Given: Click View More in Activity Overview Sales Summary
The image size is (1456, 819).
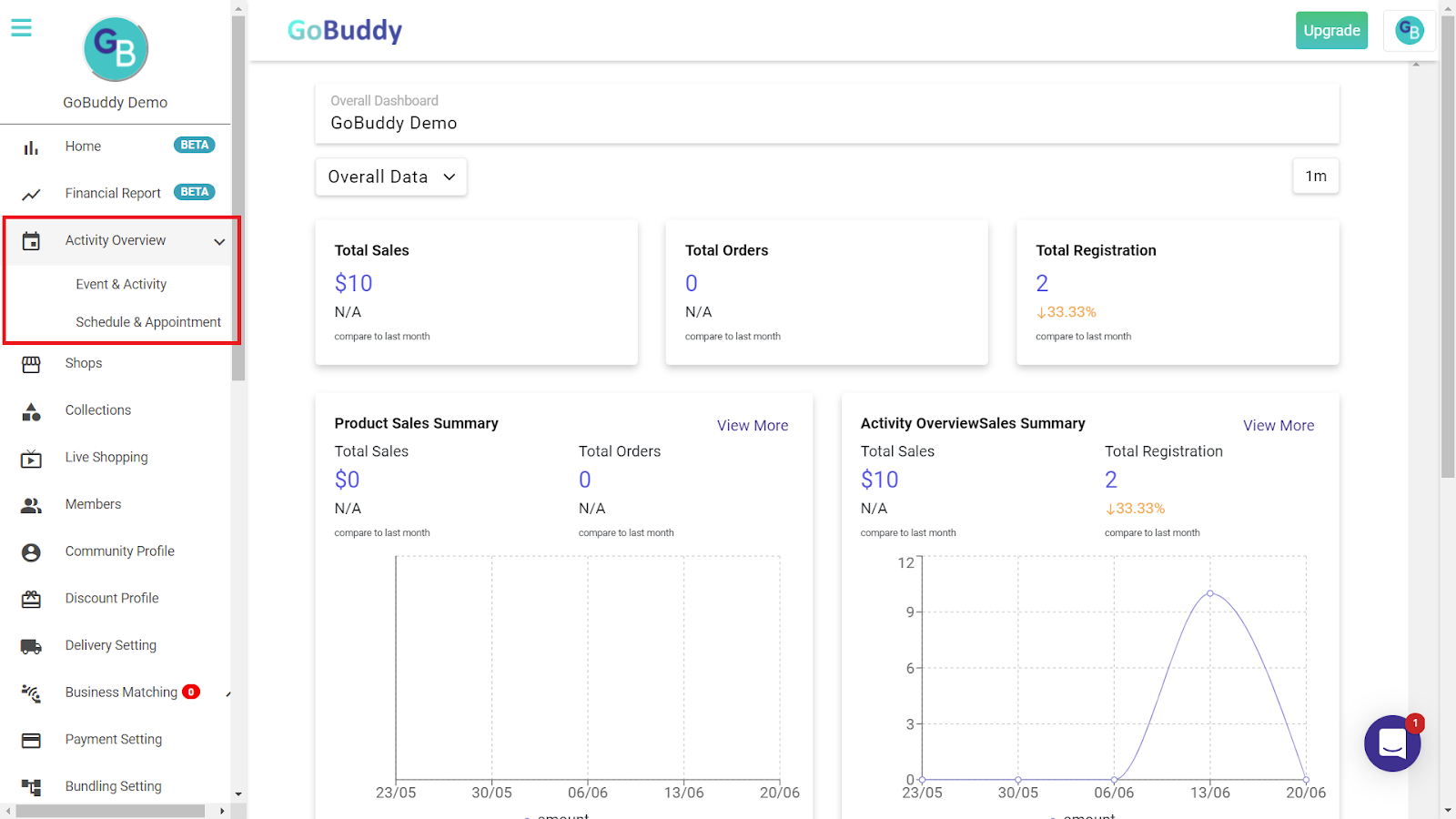Looking at the screenshot, I should (x=1279, y=425).
